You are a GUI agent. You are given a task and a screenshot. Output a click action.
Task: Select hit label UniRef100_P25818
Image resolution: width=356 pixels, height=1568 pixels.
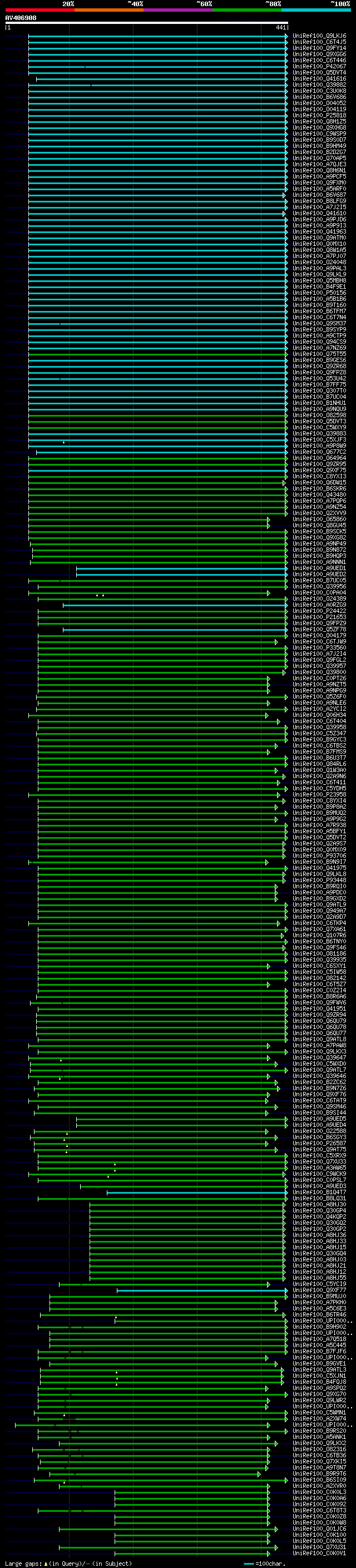tap(319, 116)
